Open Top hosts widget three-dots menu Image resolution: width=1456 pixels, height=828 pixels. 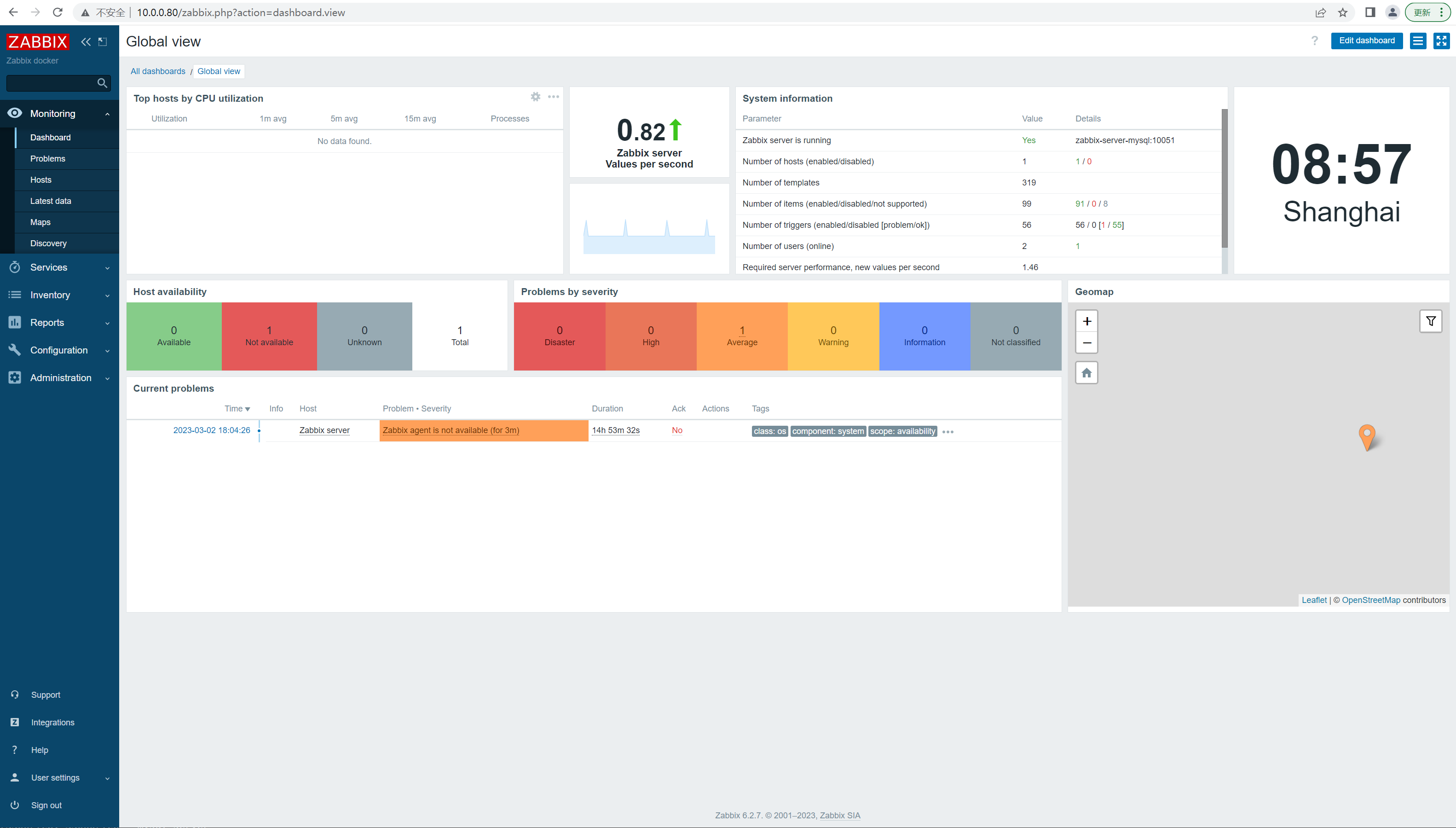coord(553,97)
